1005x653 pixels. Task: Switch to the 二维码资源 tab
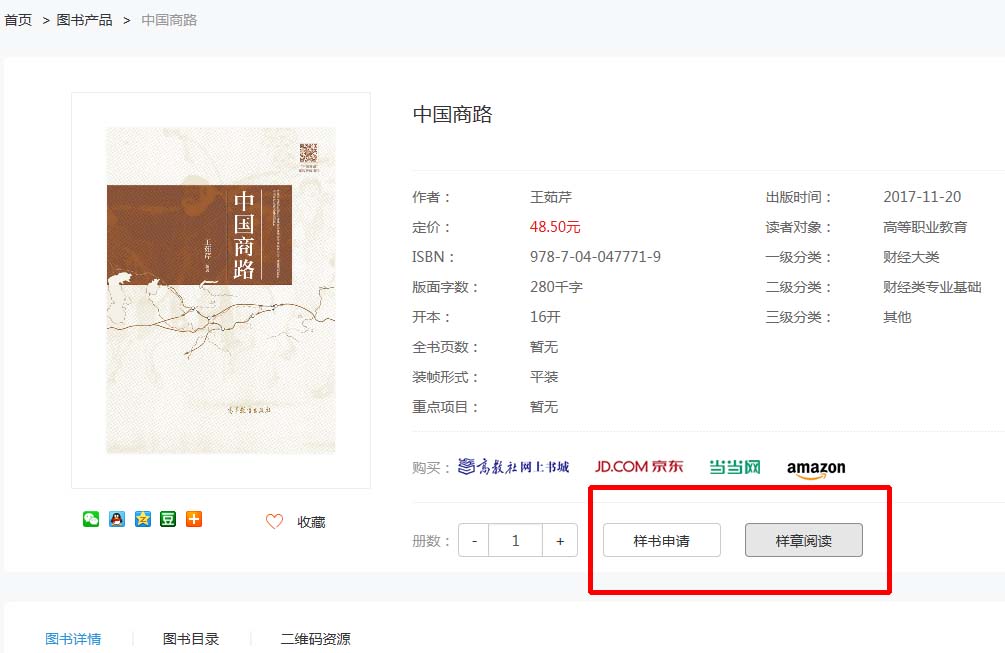click(315, 639)
